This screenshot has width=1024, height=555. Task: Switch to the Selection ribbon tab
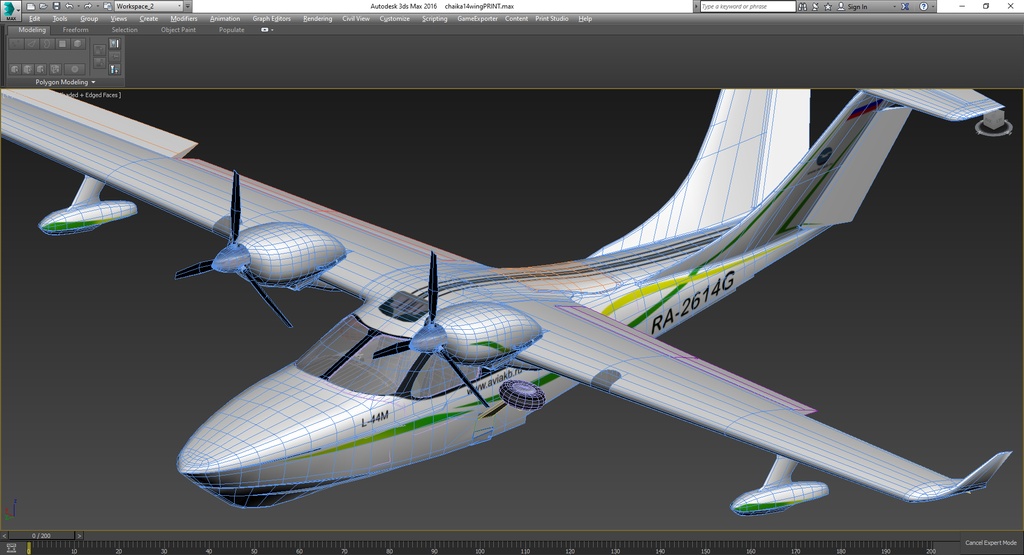coord(125,30)
